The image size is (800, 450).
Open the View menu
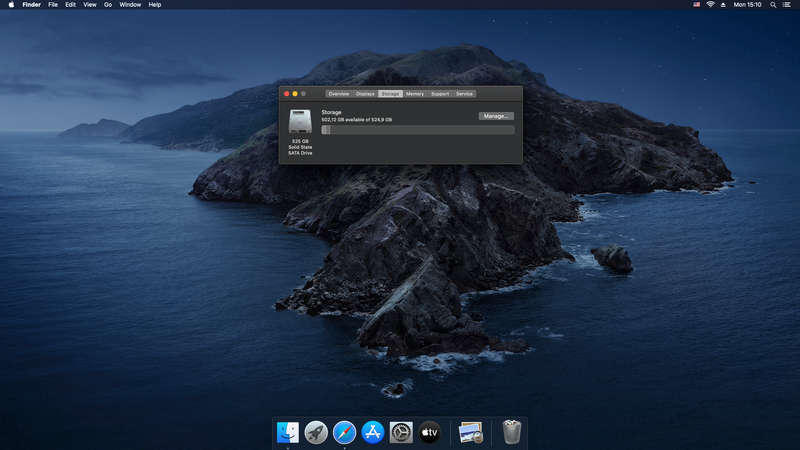(90, 5)
